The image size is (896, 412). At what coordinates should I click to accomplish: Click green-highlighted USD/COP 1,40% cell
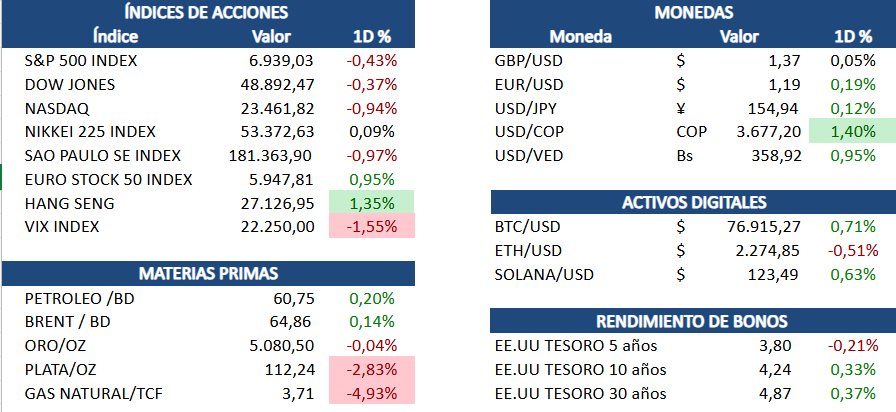(852, 131)
